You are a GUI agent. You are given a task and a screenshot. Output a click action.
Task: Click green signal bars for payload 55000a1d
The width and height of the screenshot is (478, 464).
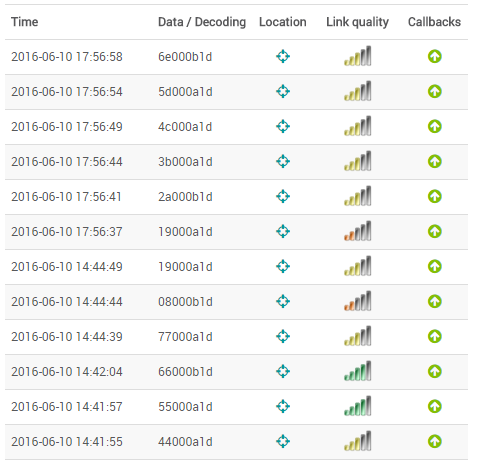358,406
